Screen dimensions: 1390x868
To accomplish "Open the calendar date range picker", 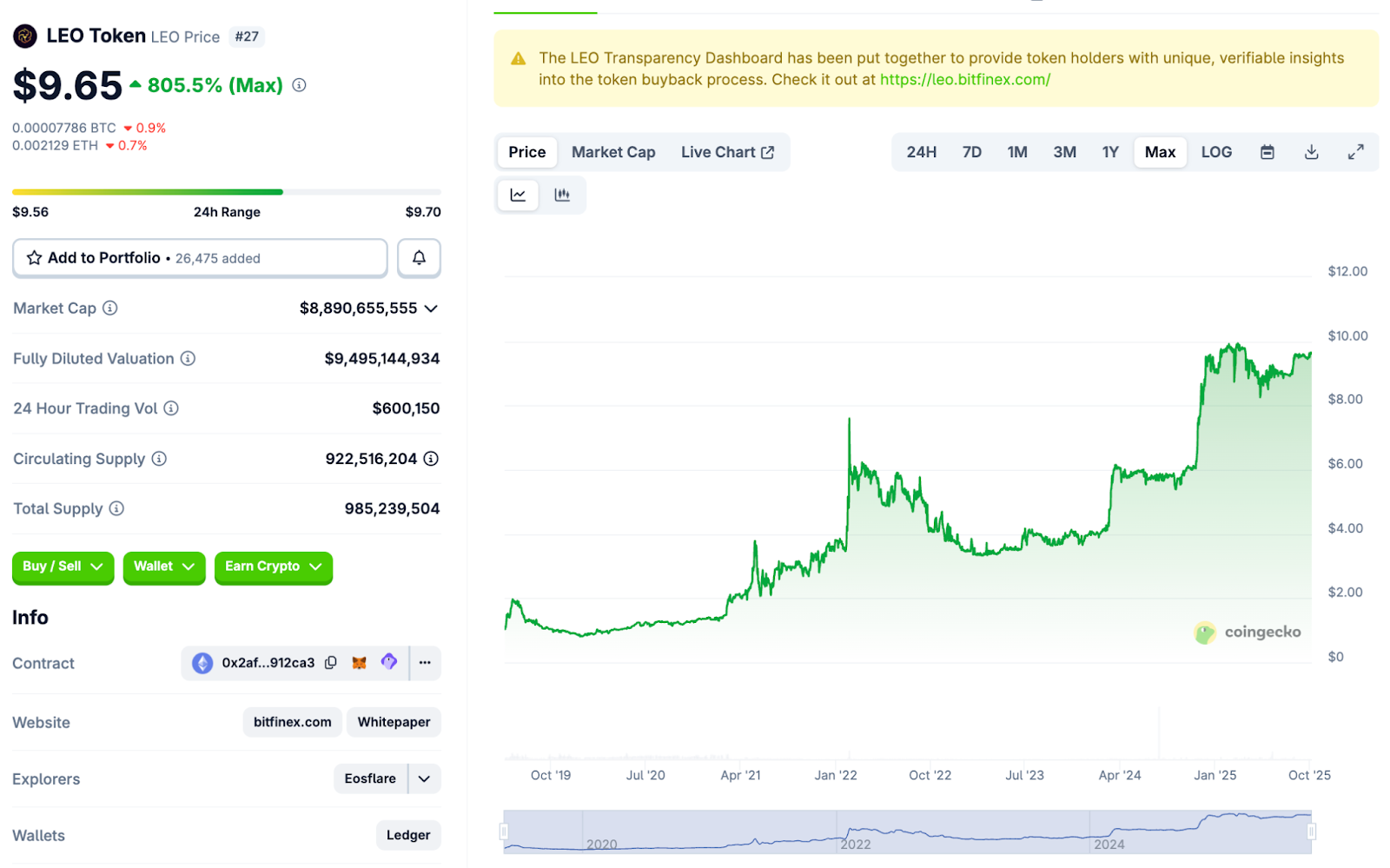I will point(1268,152).
